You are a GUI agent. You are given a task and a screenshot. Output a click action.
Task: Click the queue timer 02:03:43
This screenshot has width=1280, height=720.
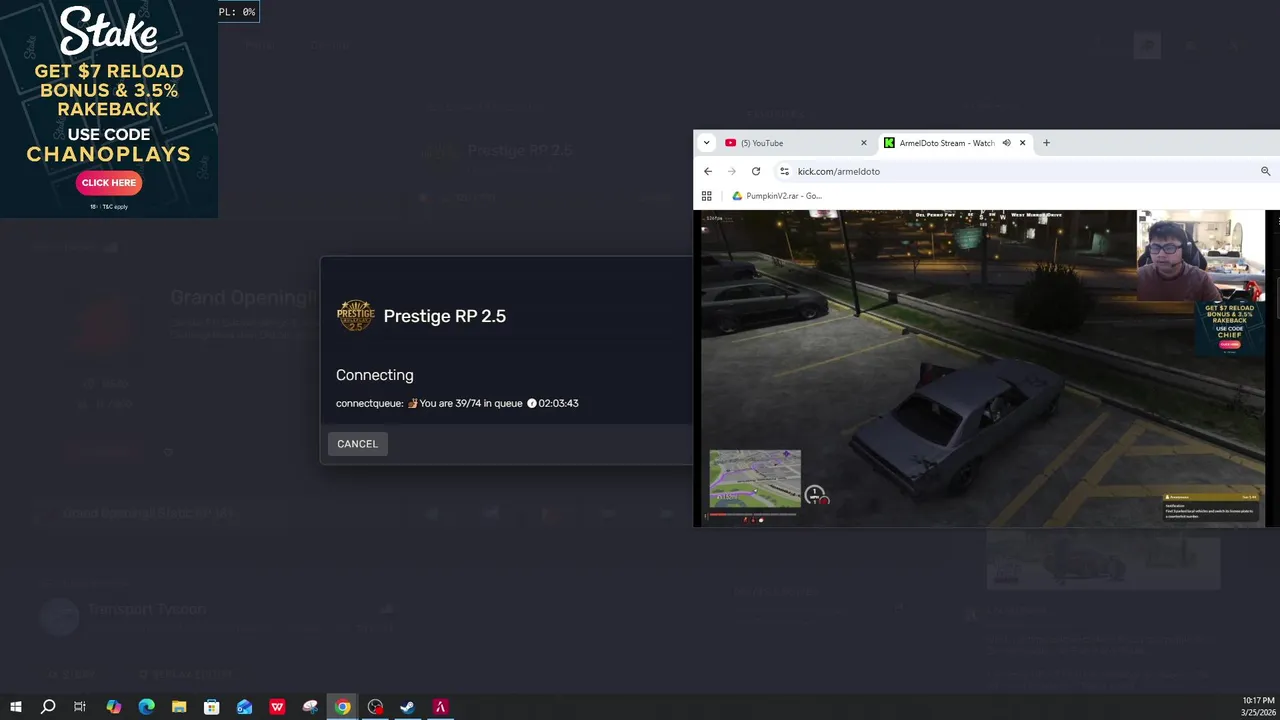pos(558,404)
